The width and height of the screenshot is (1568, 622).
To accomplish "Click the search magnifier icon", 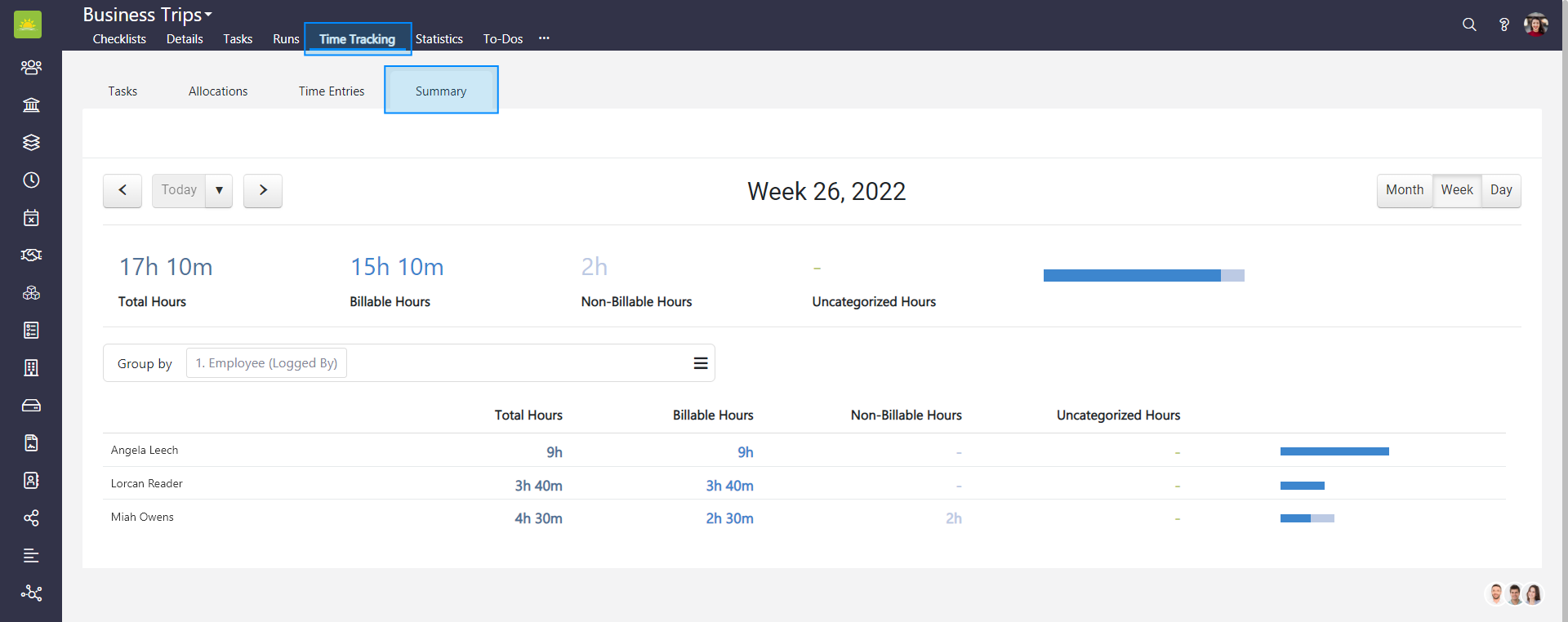I will click(1469, 24).
